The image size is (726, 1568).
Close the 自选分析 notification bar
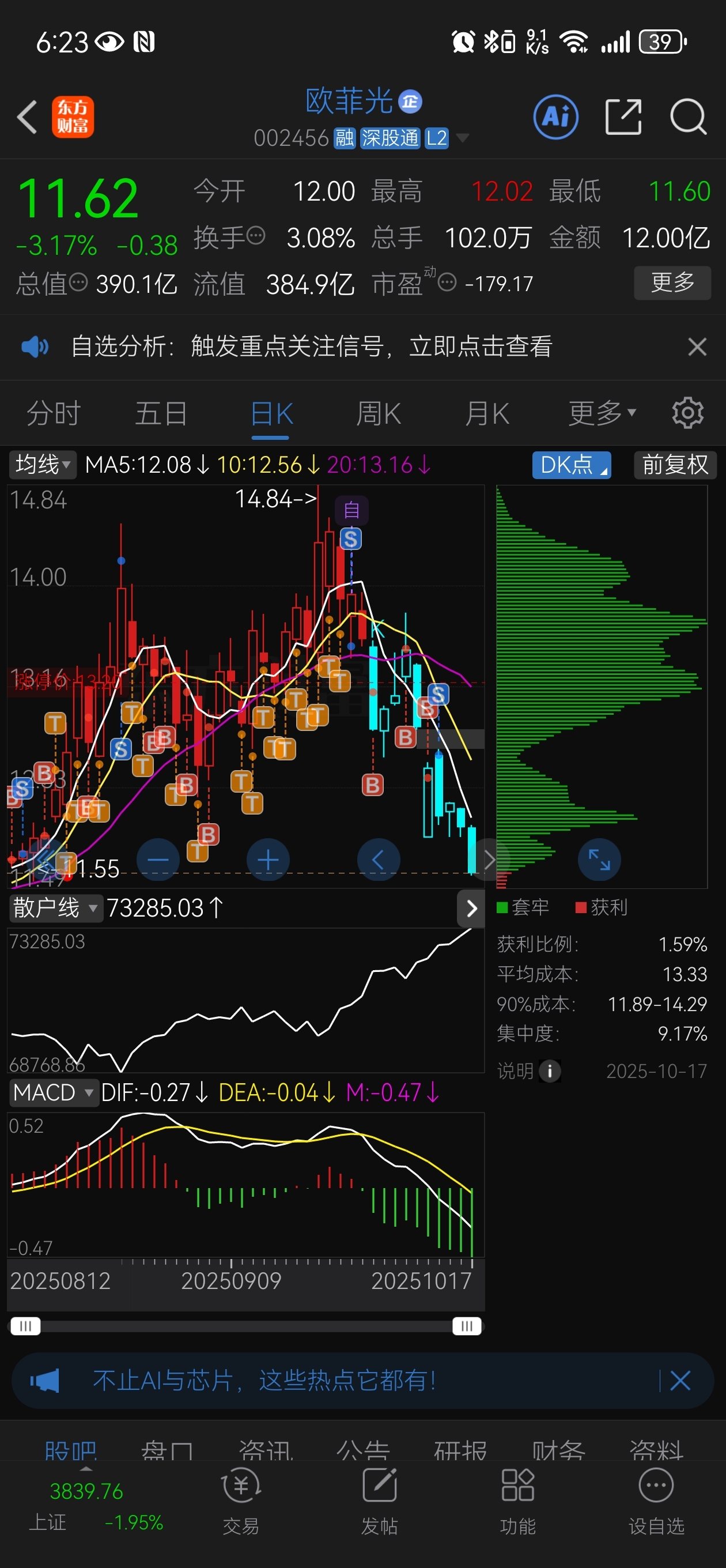click(x=697, y=347)
